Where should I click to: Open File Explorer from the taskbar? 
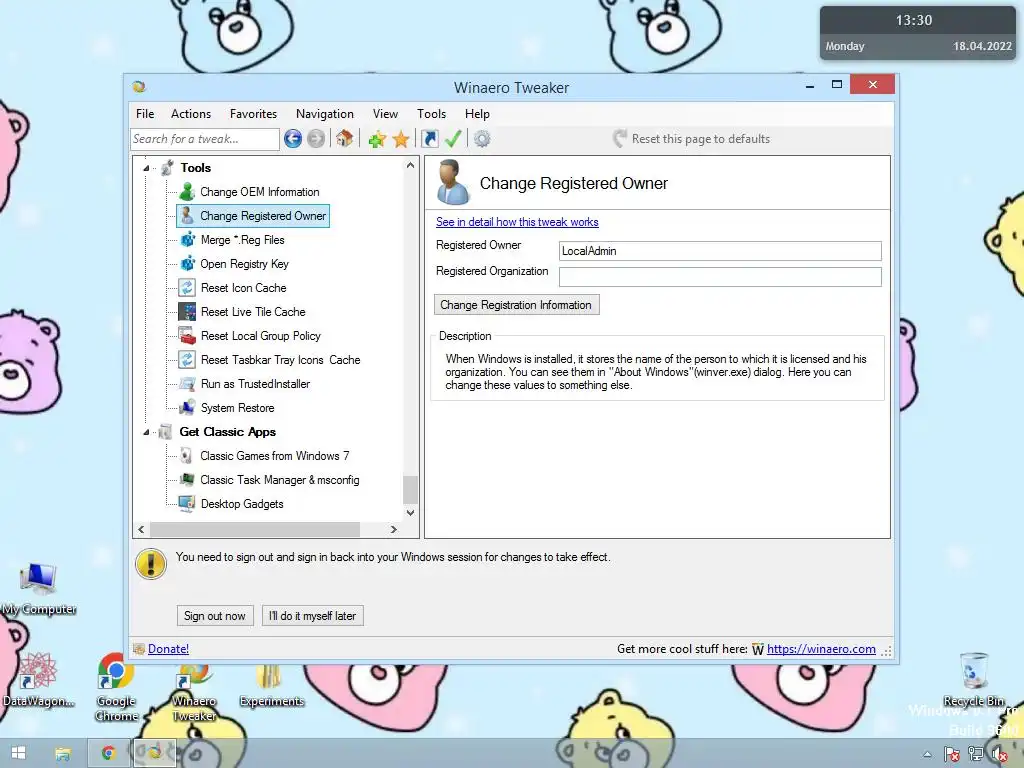[63, 754]
